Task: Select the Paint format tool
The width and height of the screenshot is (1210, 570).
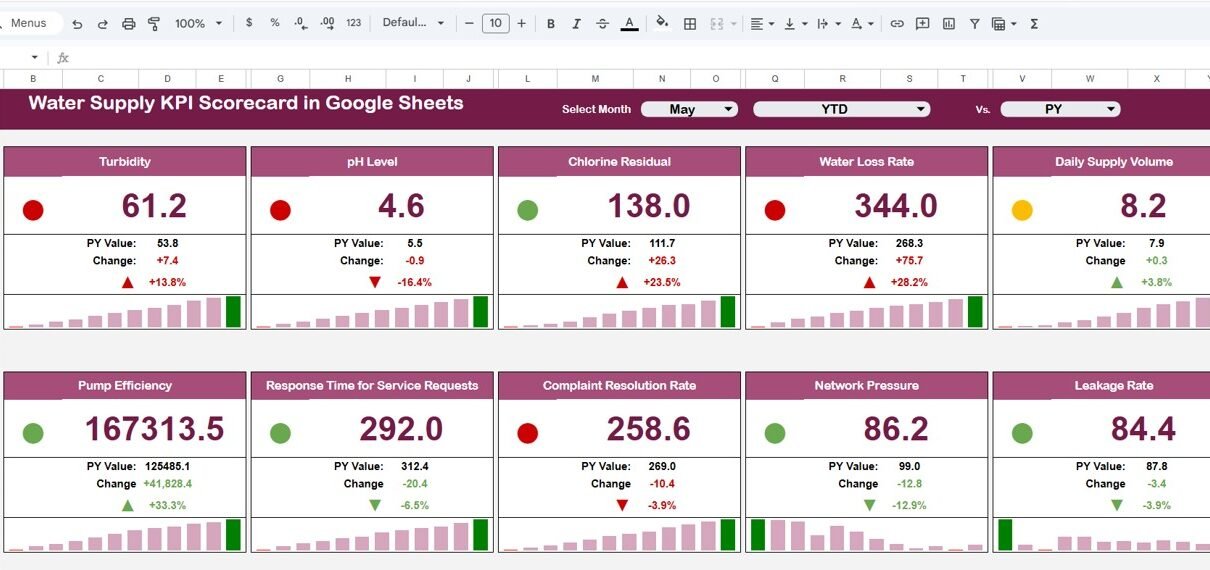Action: pos(154,23)
